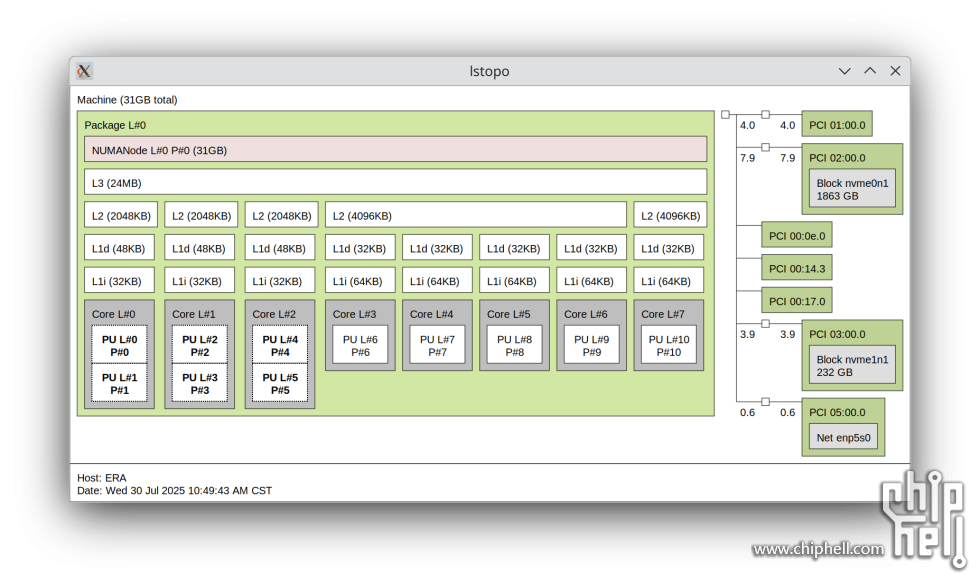The height and width of the screenshot is (584, 980).
Task: Click the PU L#6 P#6 box
Action: [360, 345]
